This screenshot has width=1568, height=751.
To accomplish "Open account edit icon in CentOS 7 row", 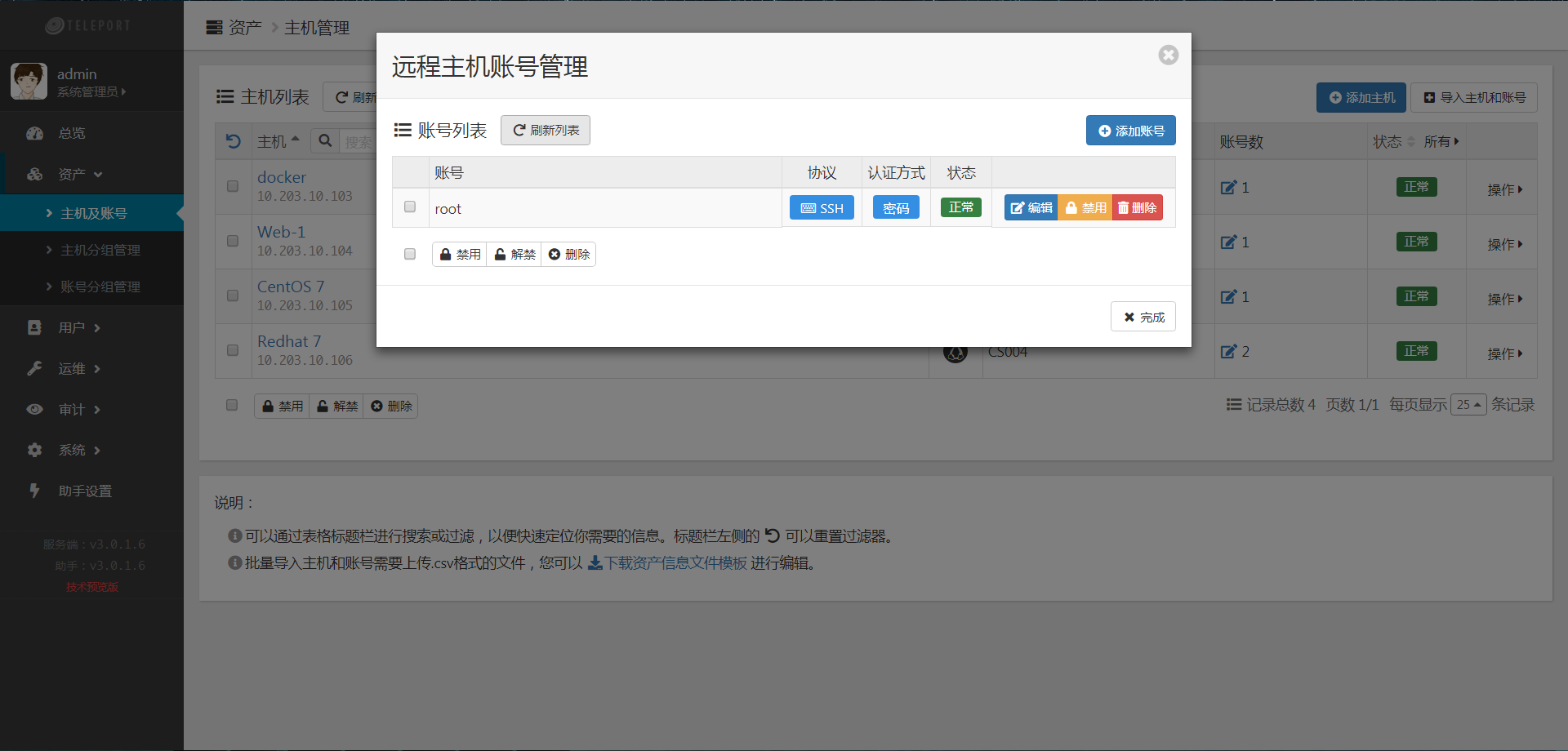I will 1229,296.
